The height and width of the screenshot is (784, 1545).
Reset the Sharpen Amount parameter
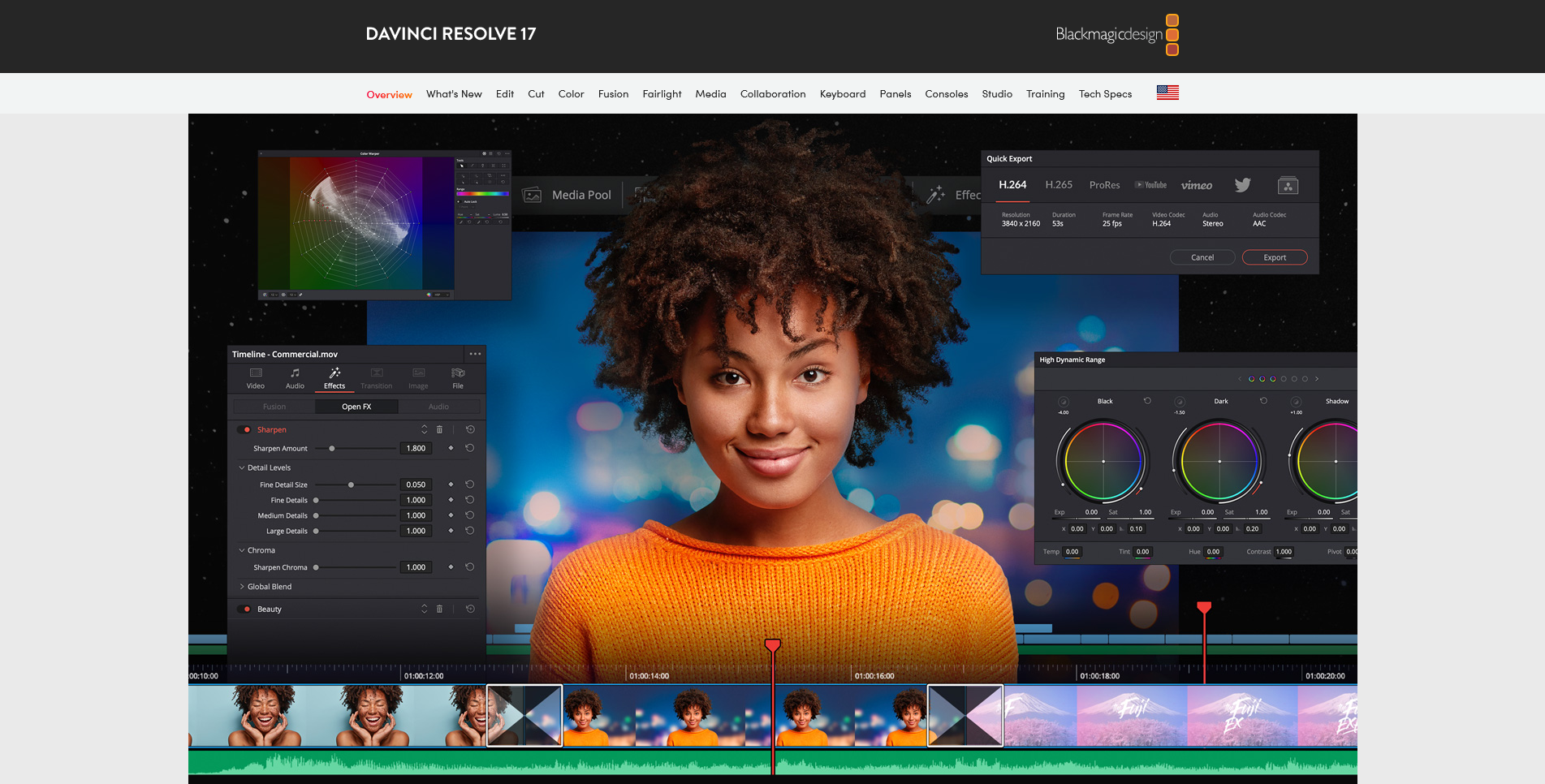pyautogui.click(x=470, y=448)
